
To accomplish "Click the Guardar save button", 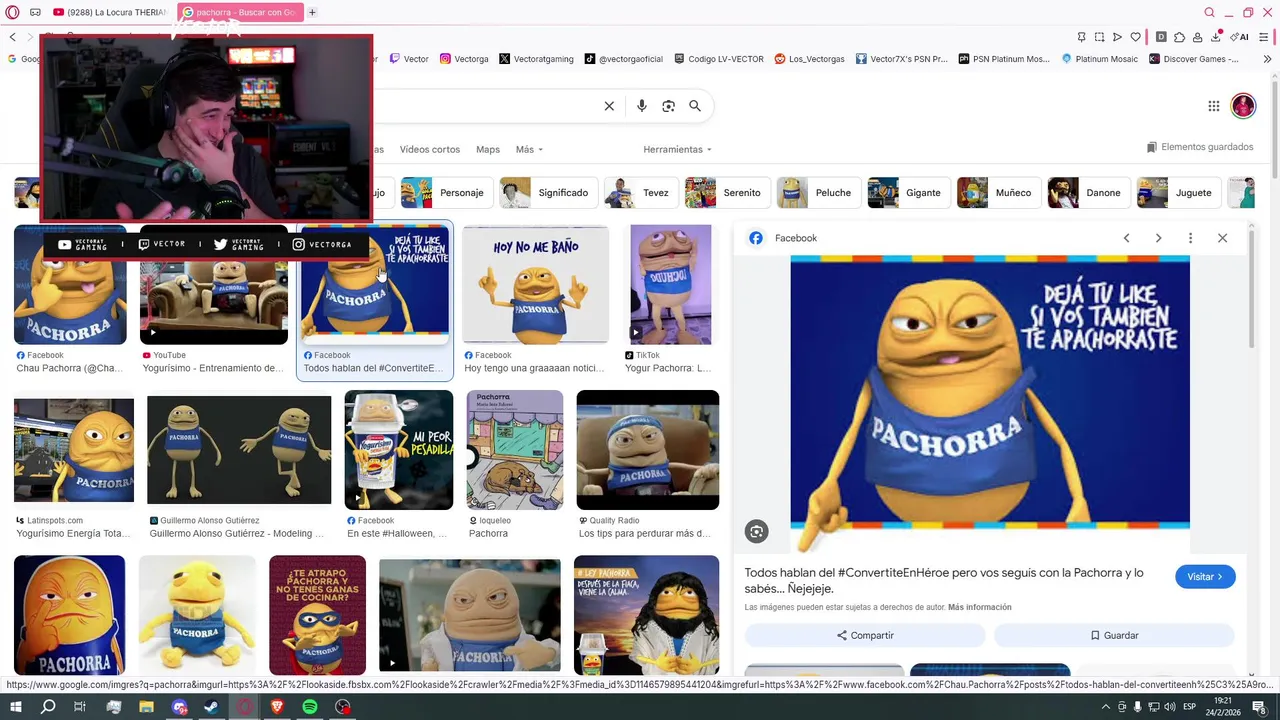I will pyautogui.click(x=1114, y=635).
